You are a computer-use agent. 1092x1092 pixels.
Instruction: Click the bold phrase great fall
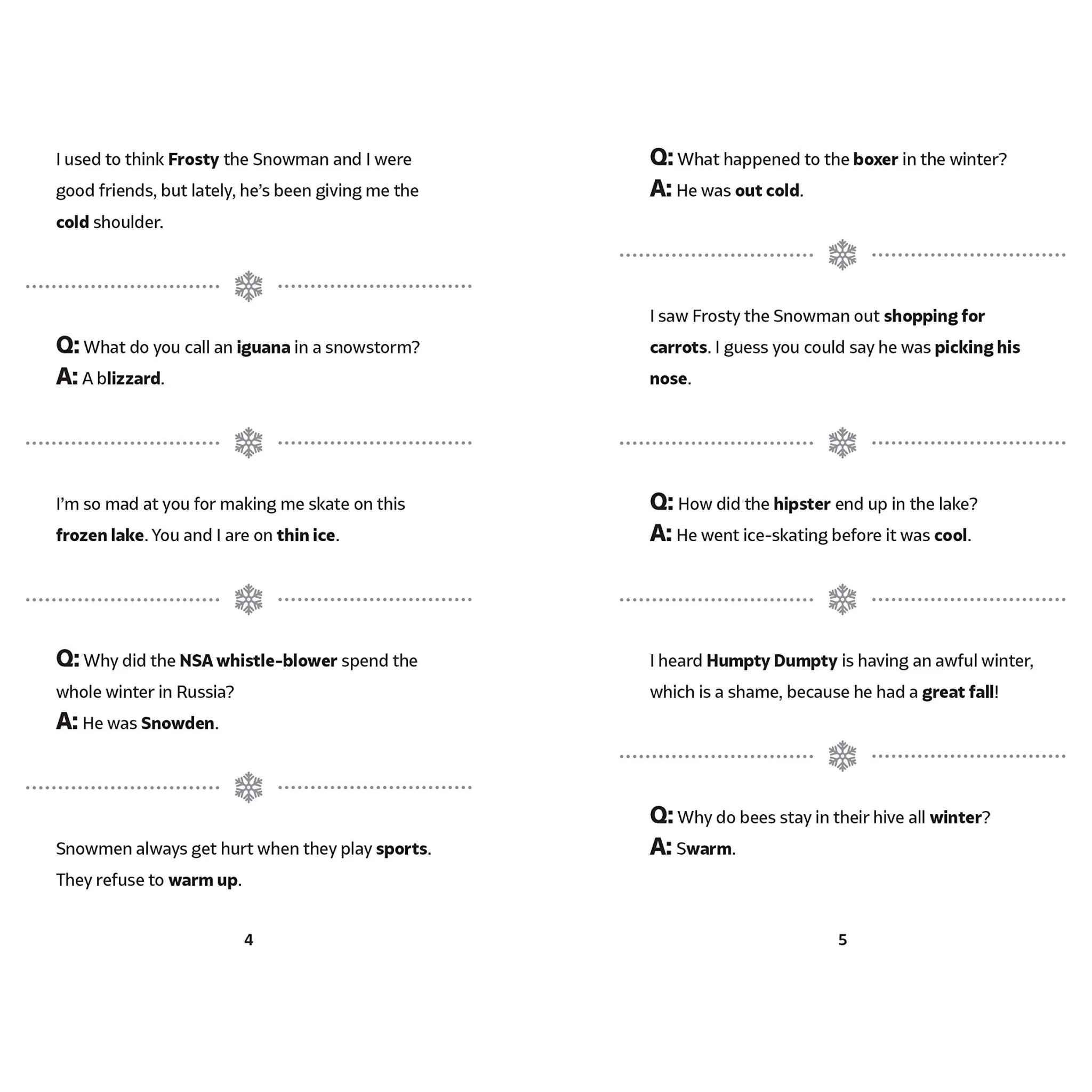point(958,693)
